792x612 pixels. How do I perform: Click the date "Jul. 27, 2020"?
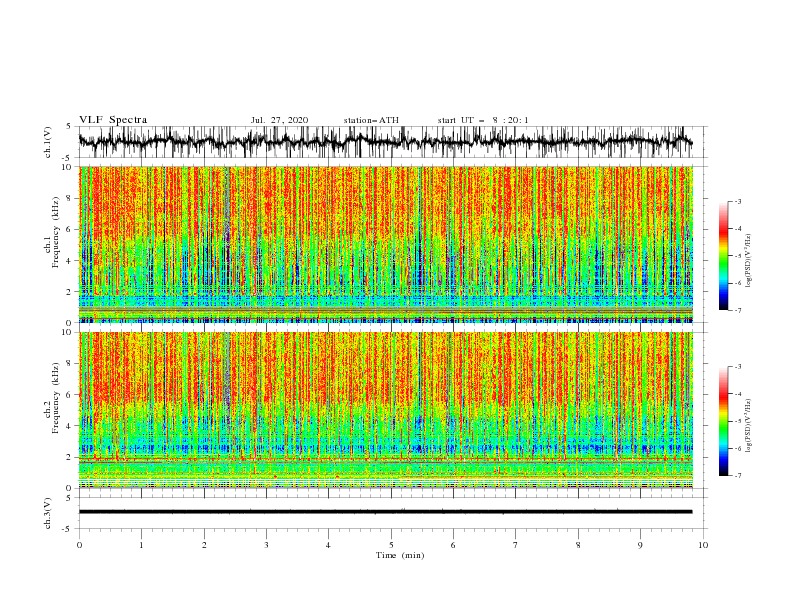279,120
